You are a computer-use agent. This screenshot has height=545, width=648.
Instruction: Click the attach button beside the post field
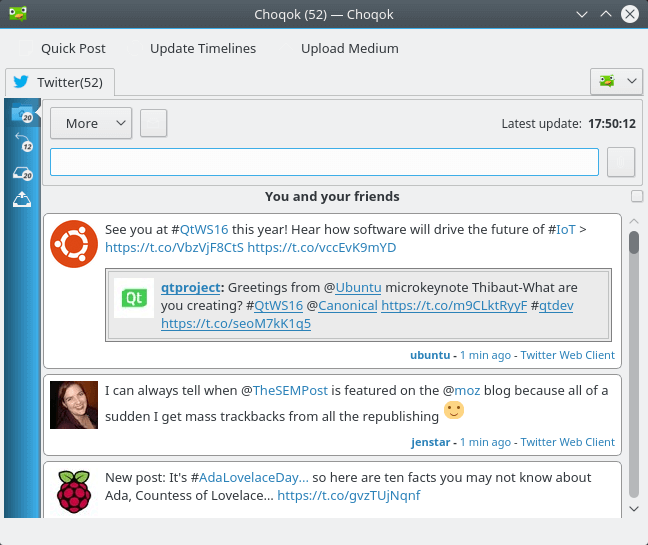click(621, 162)
